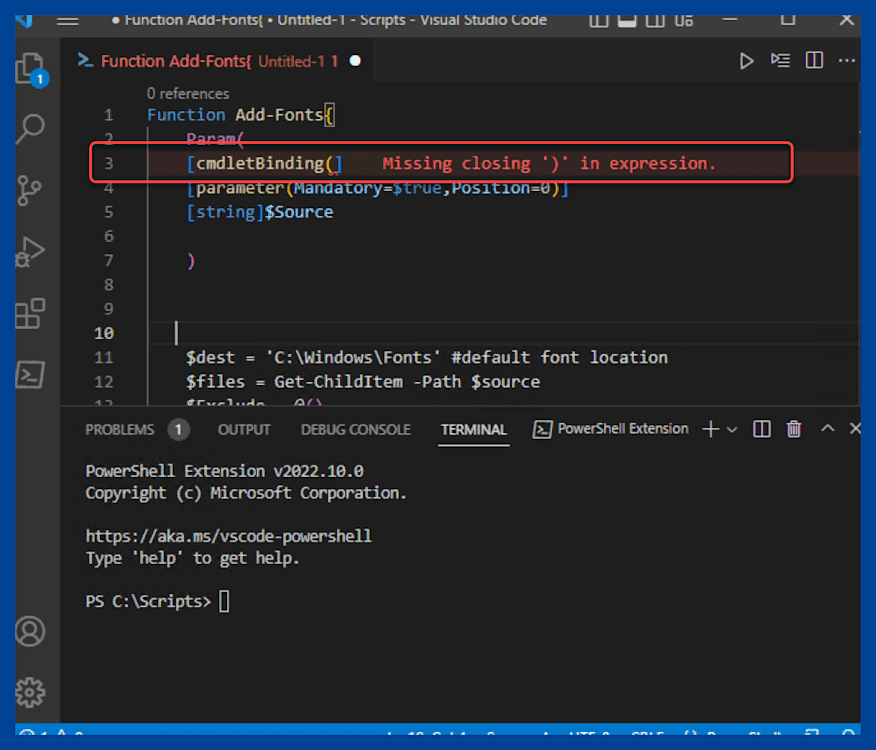This screenshot has height=750, width=876.
Task: Open the Accounts menu icon
Action: tap(30, 632)
